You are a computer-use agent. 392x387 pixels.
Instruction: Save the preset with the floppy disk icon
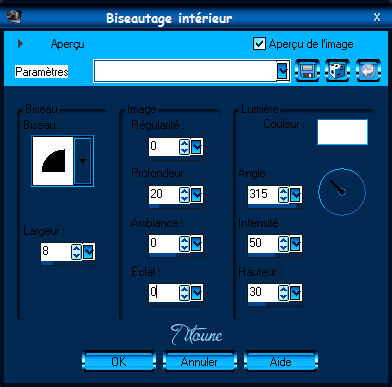307,71
